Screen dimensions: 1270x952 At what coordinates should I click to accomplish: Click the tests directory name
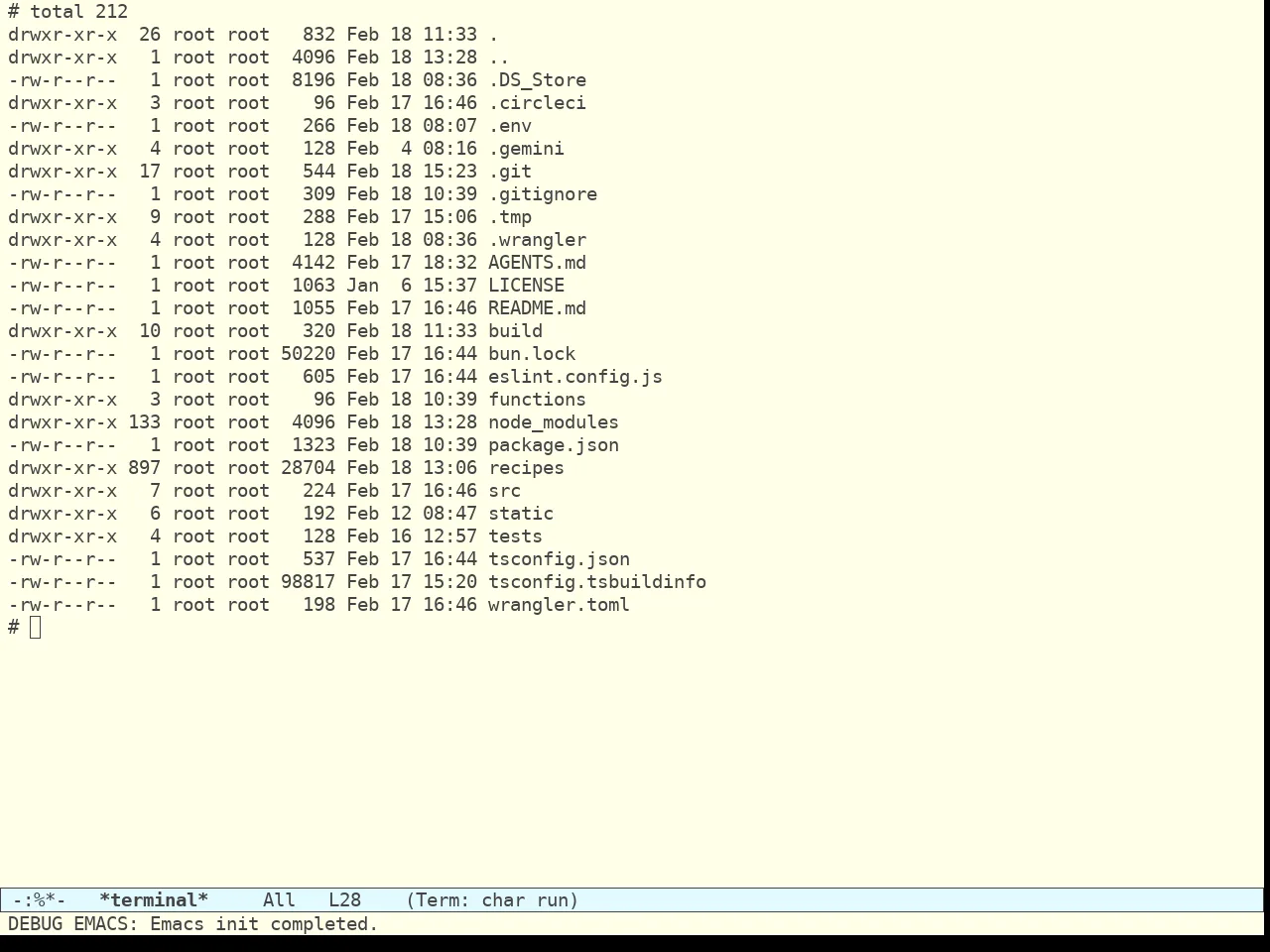pyautogui.click(x=515, y=536)
